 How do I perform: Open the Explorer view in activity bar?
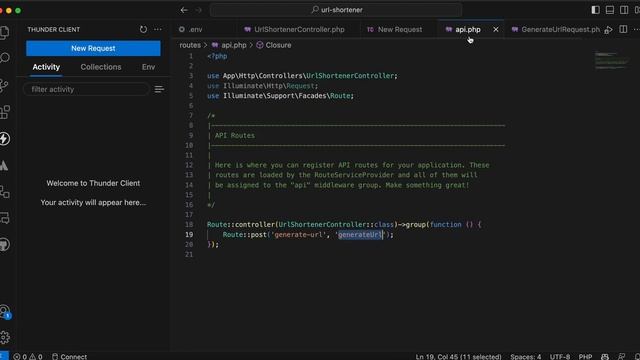[x=4, y=32]
